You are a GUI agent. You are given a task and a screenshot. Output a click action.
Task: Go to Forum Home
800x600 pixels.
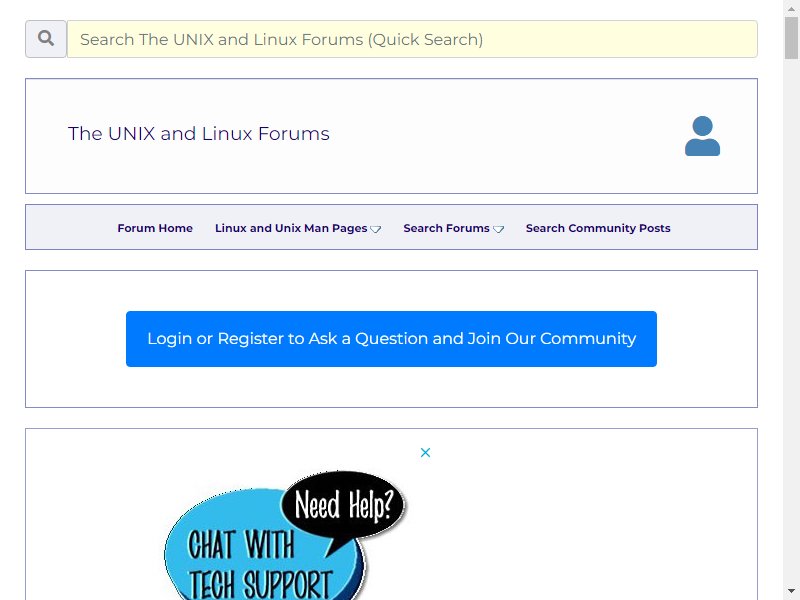coord(155,228)
